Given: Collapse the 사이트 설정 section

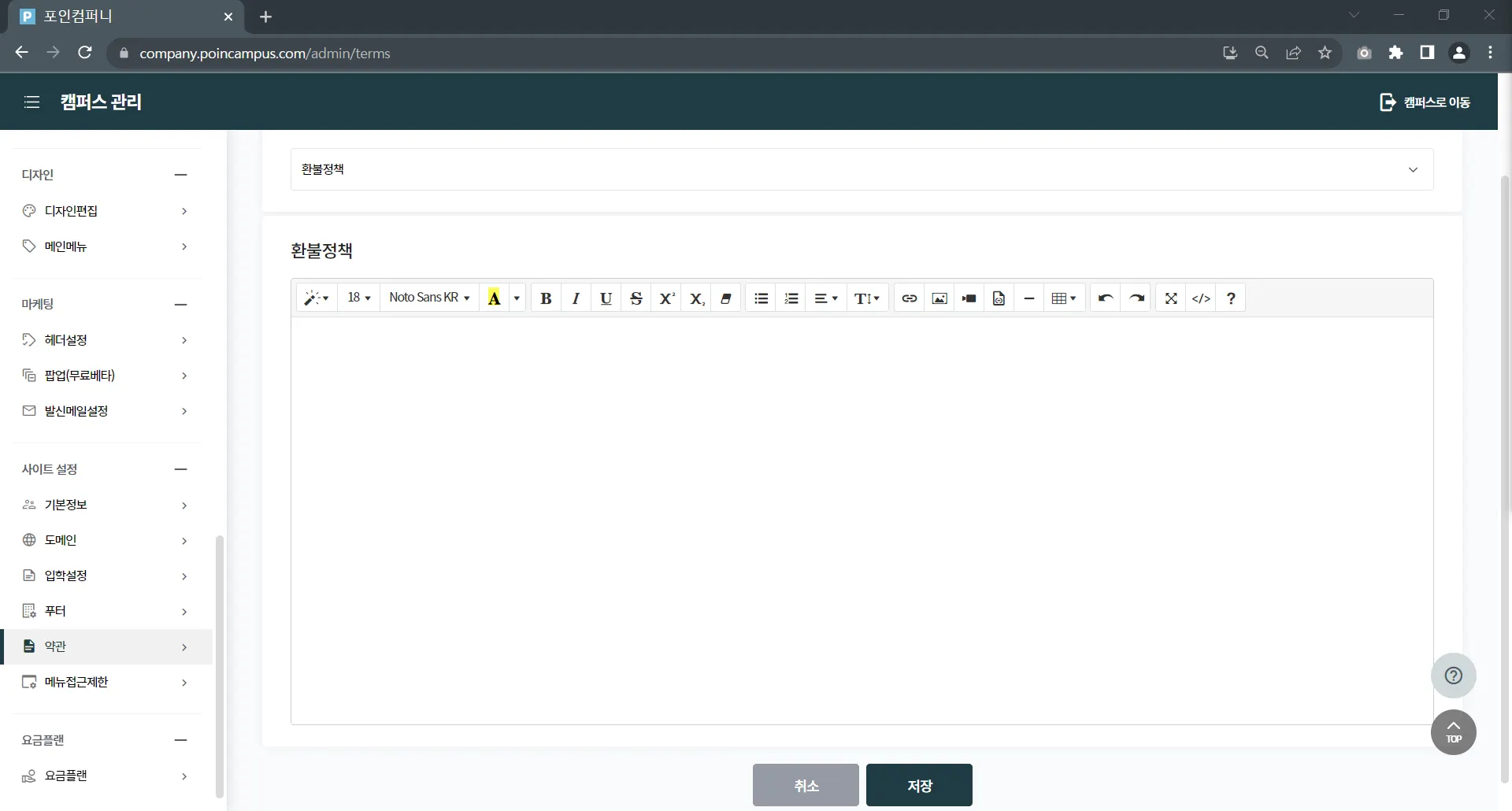Looking at the screenshot, I should 180,469.
